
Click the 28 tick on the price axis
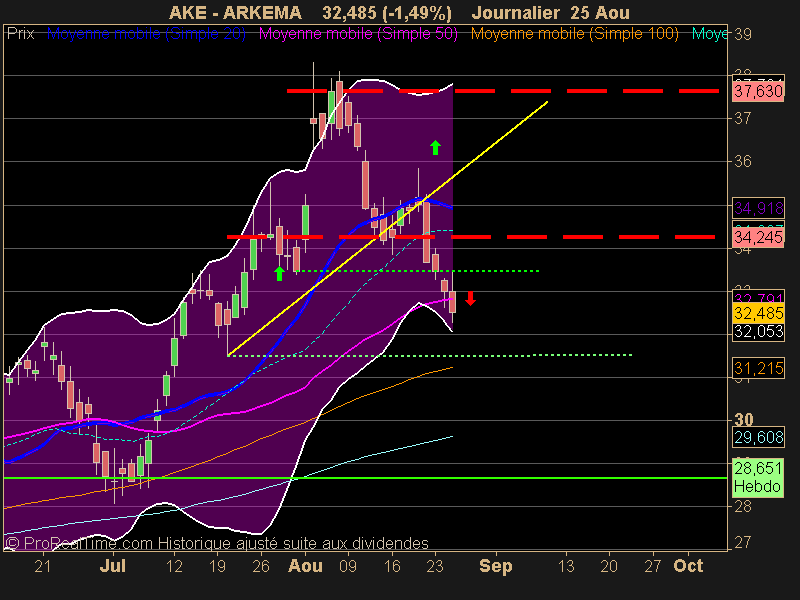pos(743,506)
